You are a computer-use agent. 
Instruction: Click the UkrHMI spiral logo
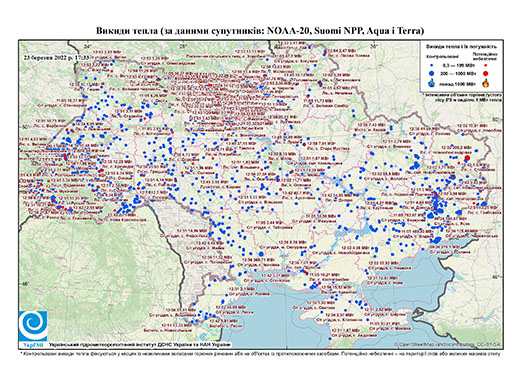(x=33, y=326)
